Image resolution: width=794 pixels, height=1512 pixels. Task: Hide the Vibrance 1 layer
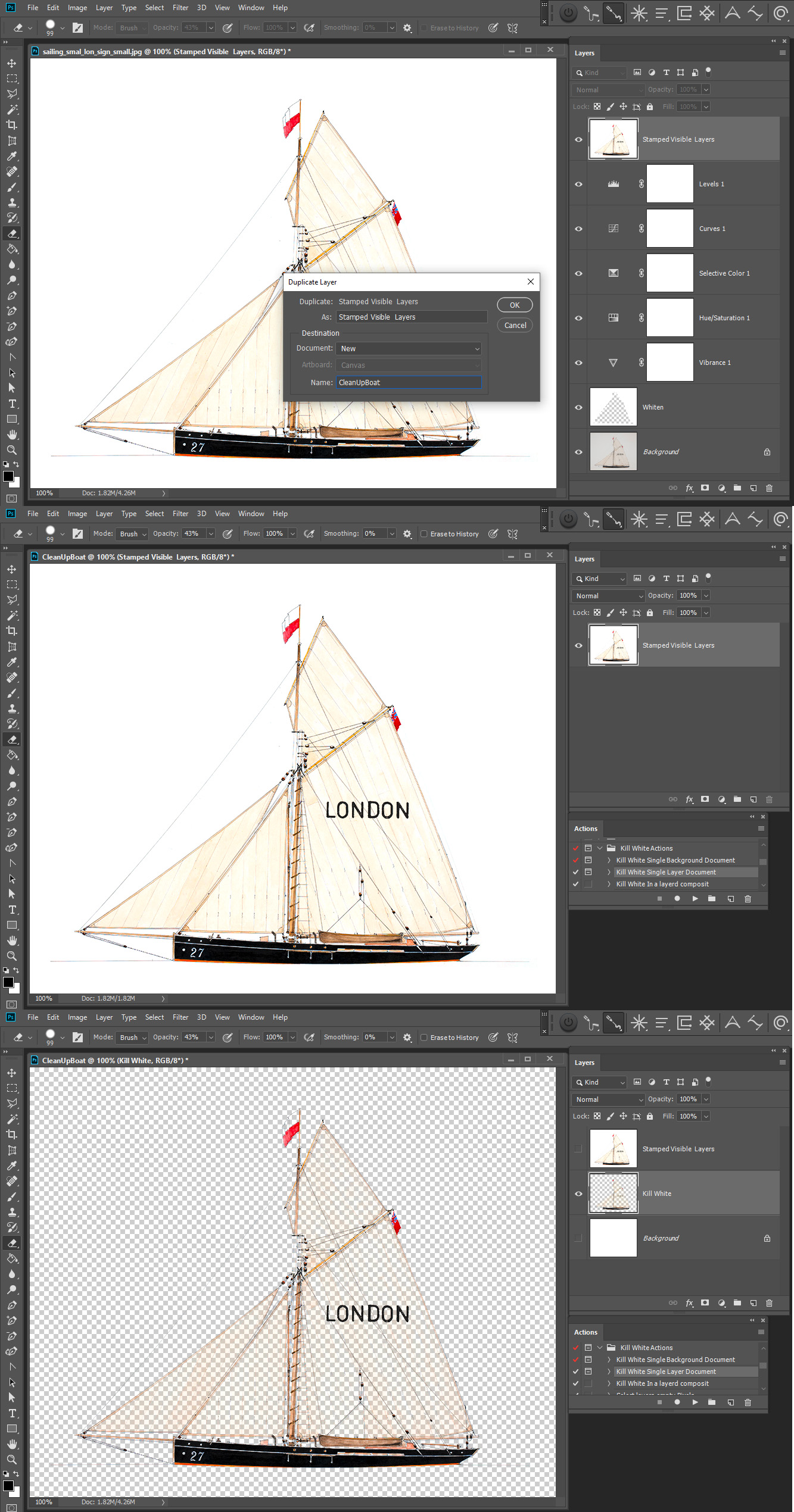tap(578, 363)
